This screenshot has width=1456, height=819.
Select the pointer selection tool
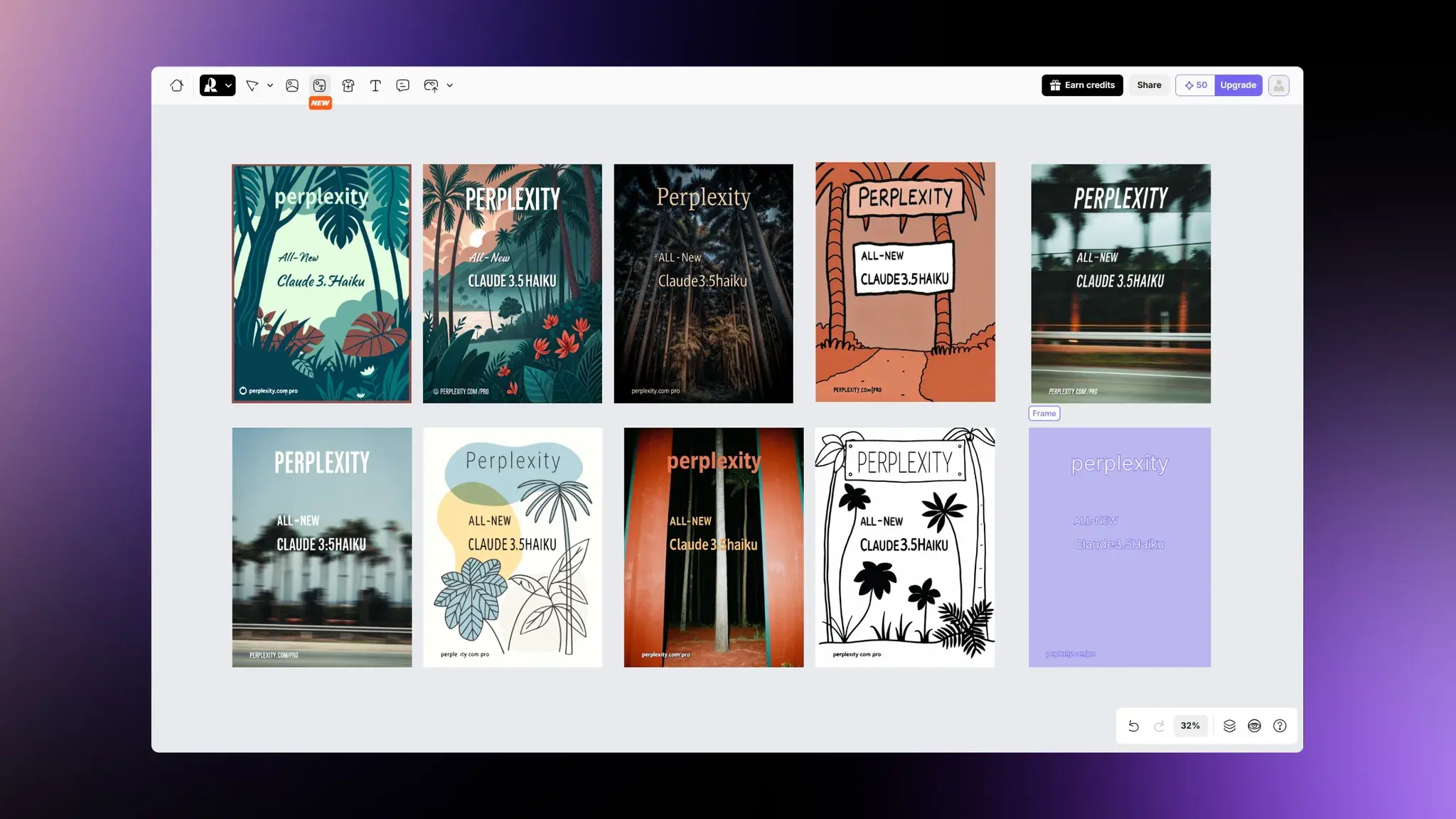pos(252,85)
